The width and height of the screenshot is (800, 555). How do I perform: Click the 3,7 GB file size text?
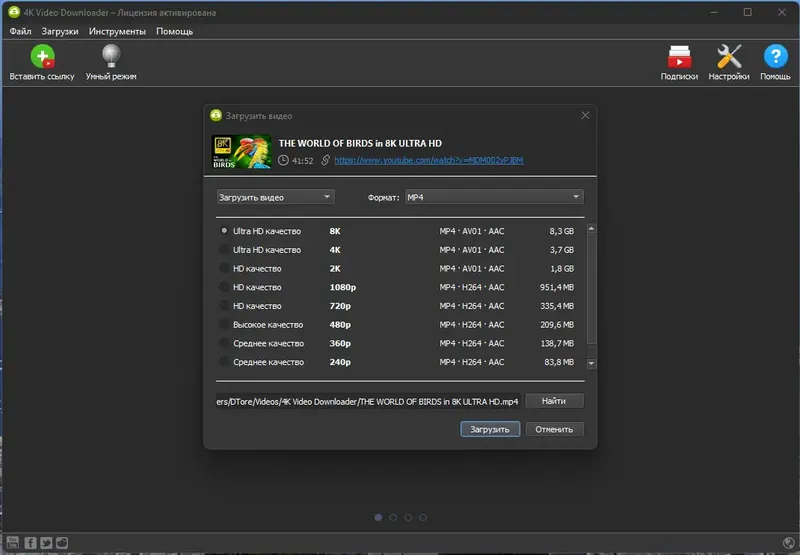coord(562,250)
